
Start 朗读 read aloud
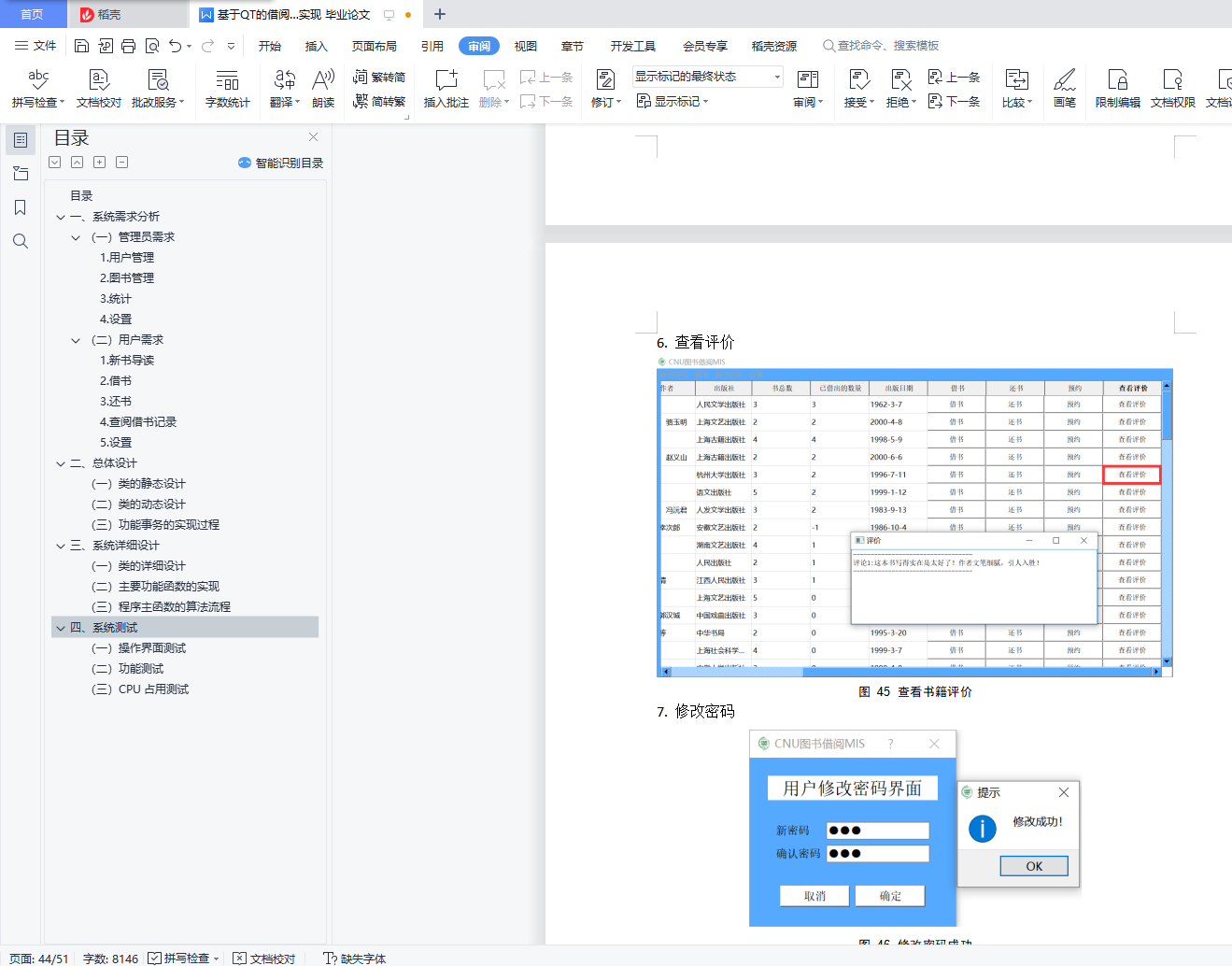(323, 89)
